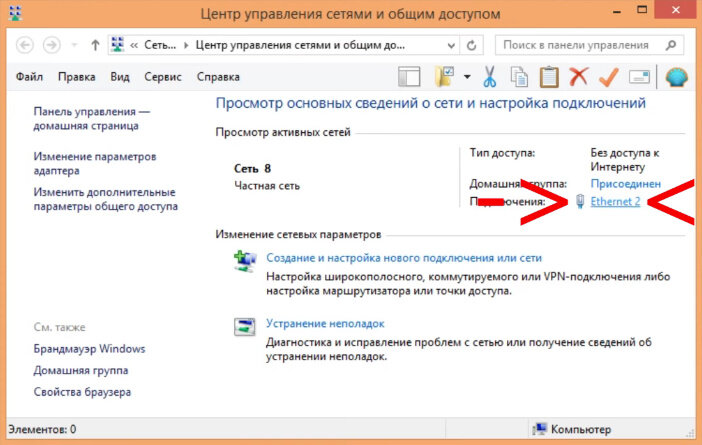The image size is (702, 445).
Task: Click the red Delete X icon
Action: (578, 77)
